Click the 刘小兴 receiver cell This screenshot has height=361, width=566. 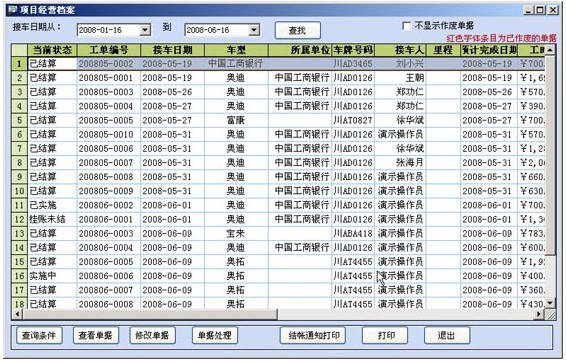pos(401,64)
